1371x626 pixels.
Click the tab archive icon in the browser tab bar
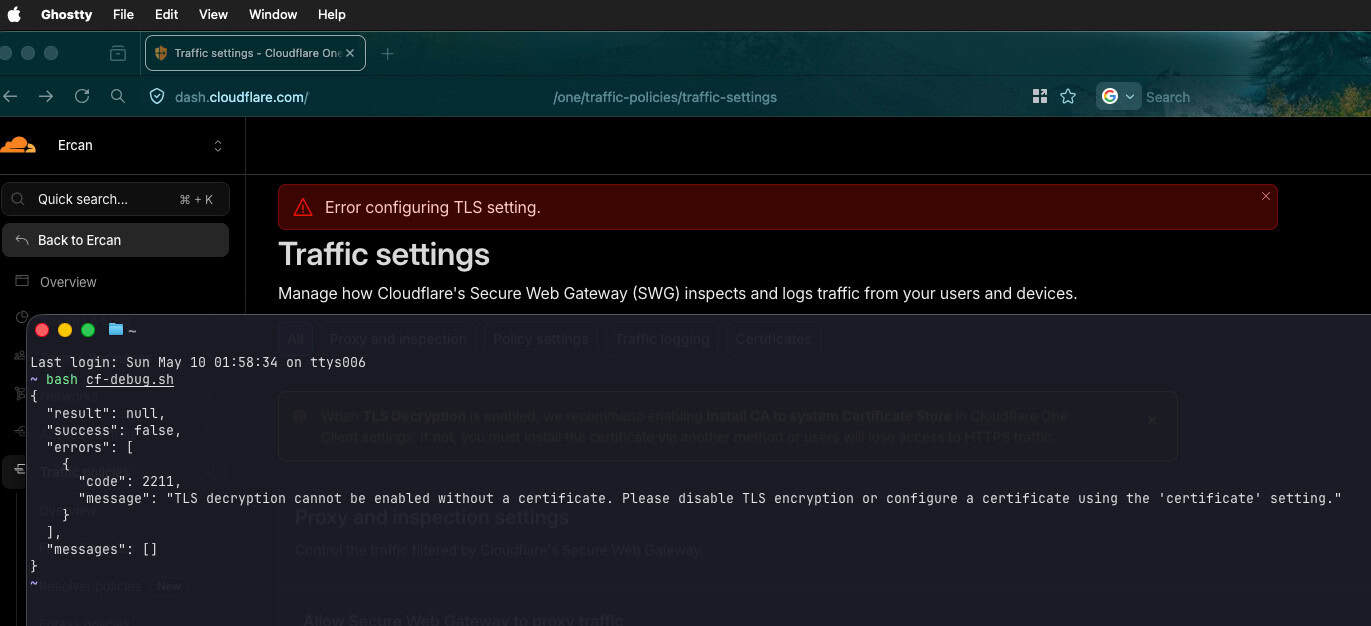(118, 53)
